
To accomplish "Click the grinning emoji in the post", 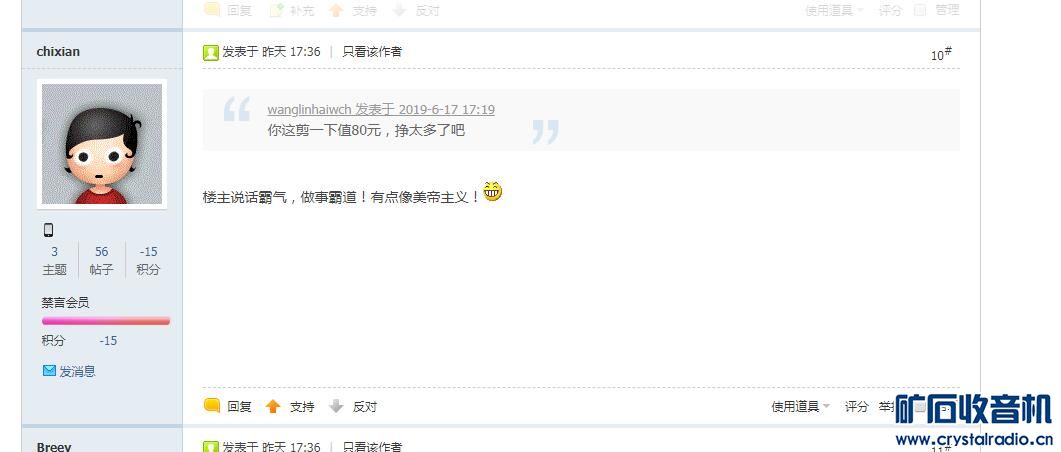I will 493,191.
